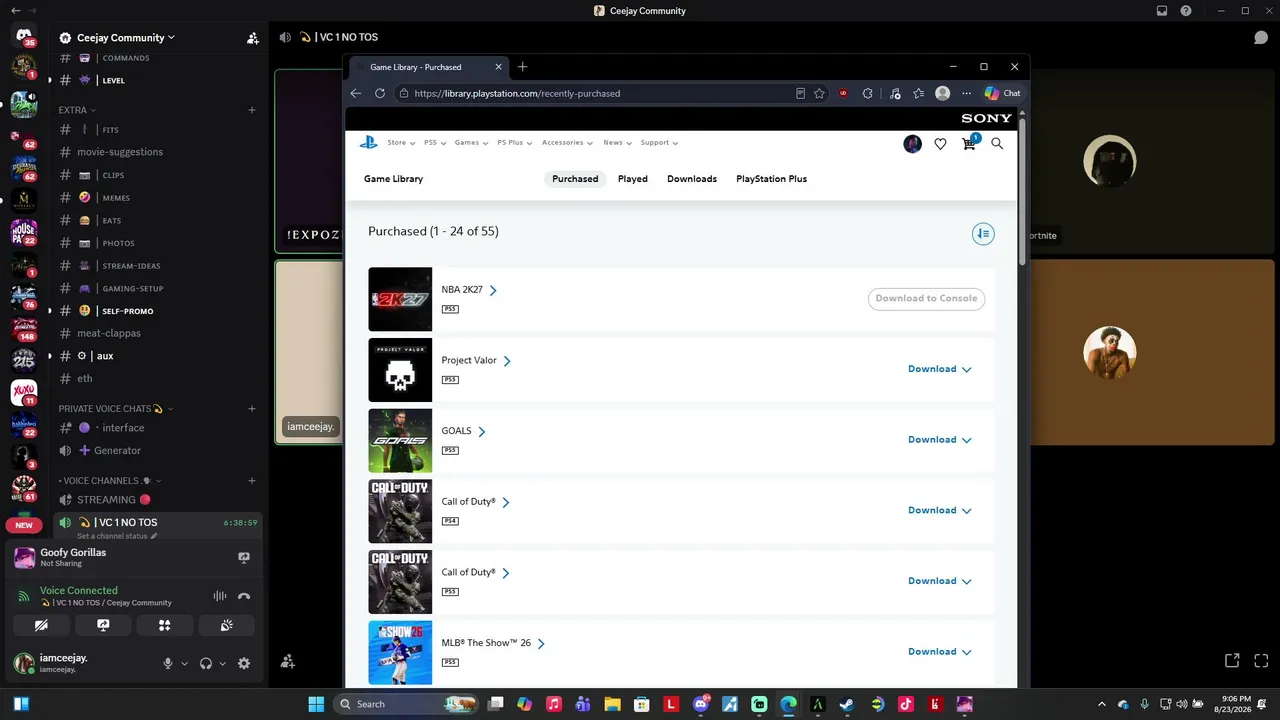Collapse the EXTRA channel category
This screenshot has width=1280, height=720.
pos(77,110)
